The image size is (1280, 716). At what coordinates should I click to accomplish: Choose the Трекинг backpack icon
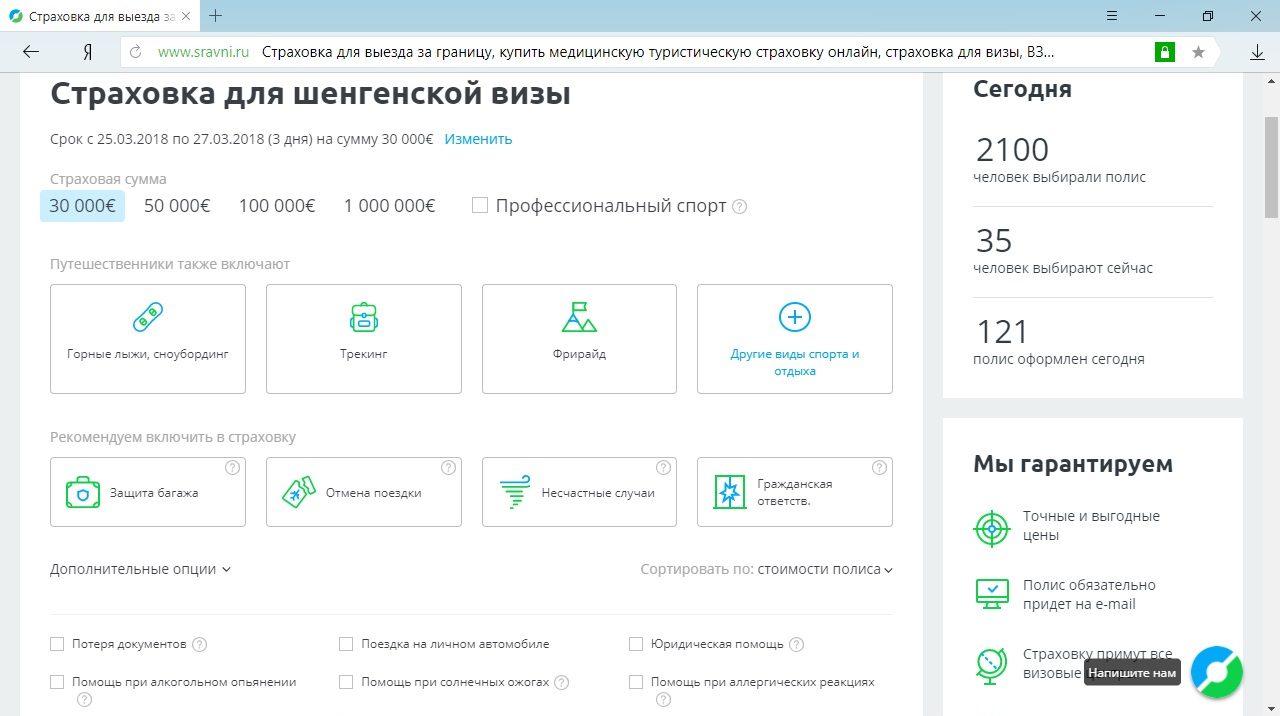[363, 318]
